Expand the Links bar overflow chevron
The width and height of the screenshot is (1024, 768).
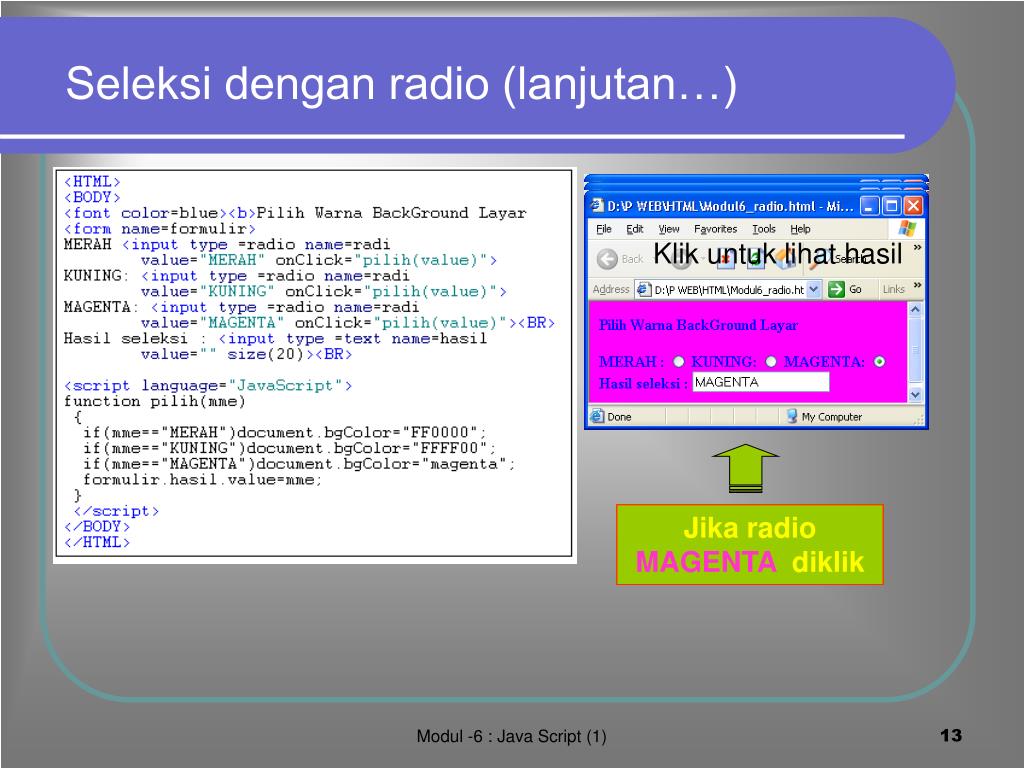coord(917,285)
